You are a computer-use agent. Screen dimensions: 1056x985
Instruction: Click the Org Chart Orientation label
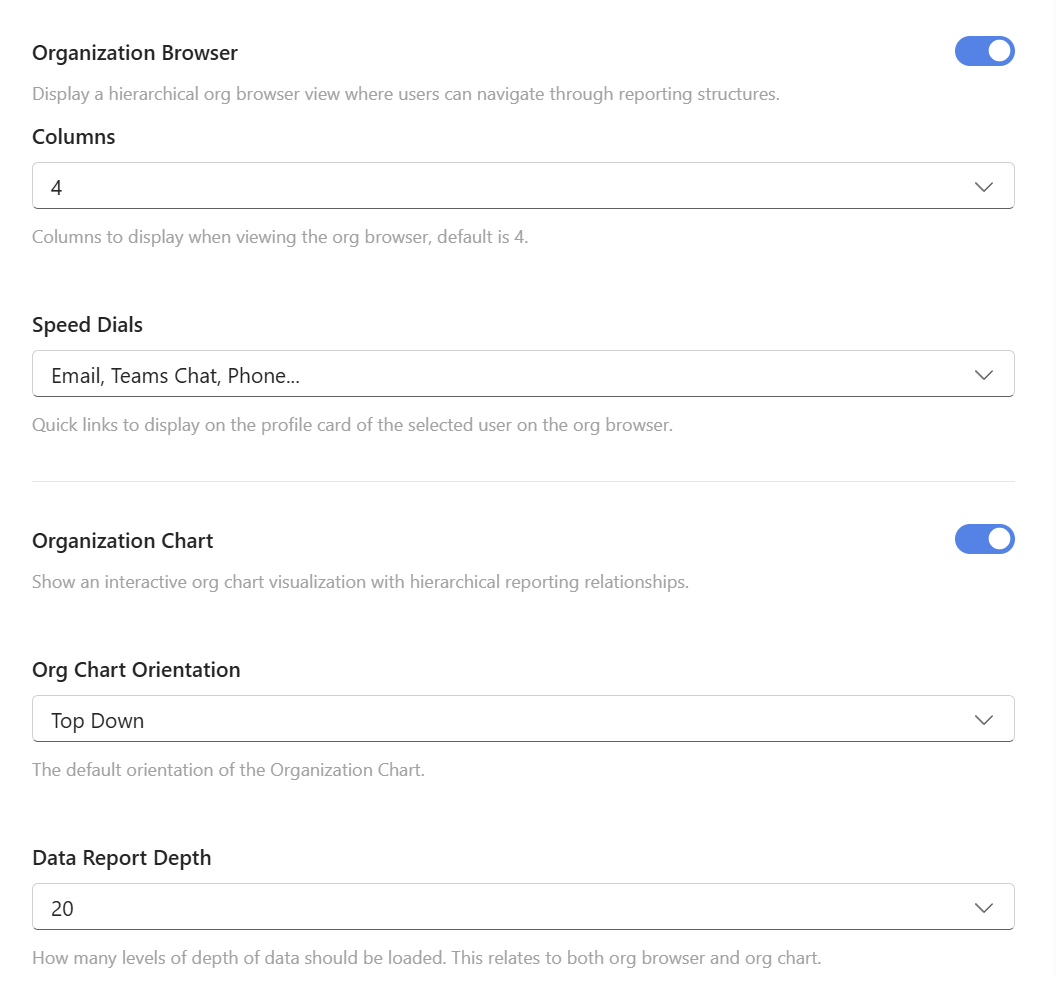point(136,670)
